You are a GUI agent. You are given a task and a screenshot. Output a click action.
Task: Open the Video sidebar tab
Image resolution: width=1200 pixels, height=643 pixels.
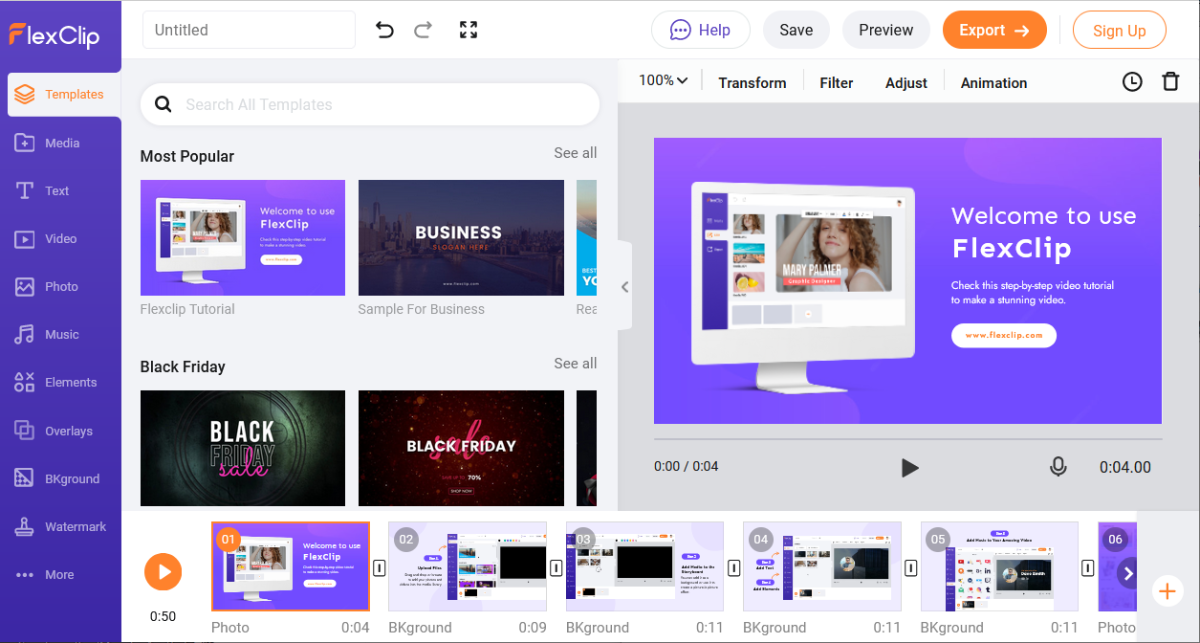[x=61, y=239]
